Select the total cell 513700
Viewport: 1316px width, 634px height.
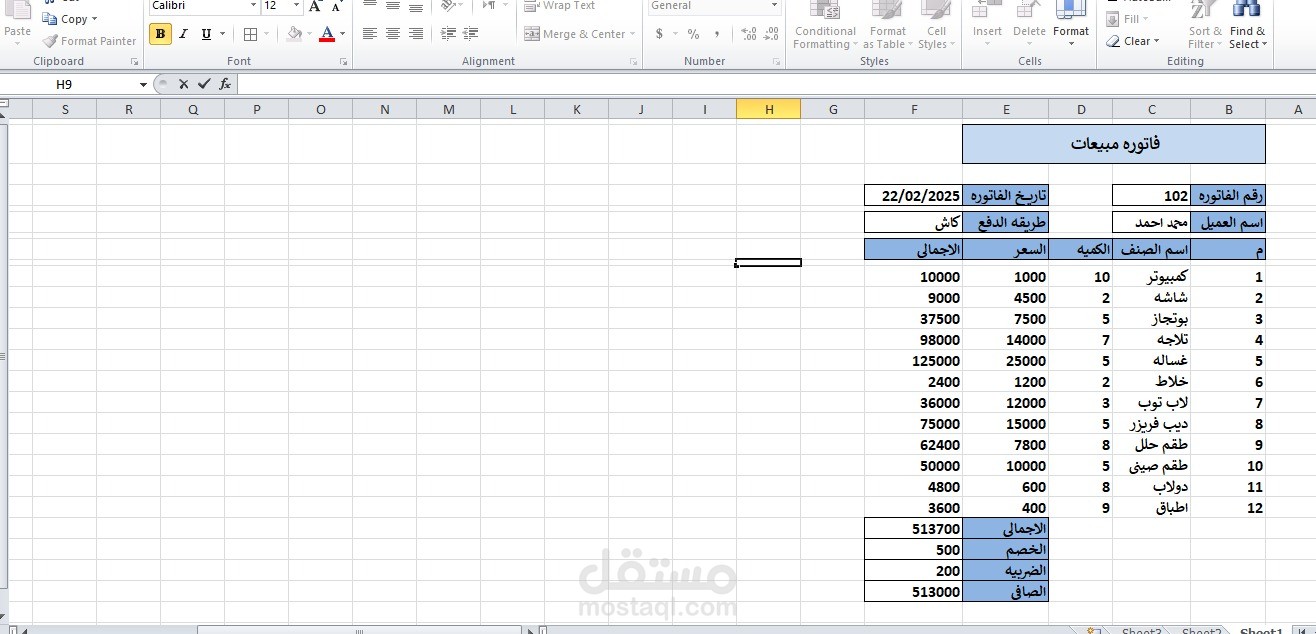[x=914, y=528]
